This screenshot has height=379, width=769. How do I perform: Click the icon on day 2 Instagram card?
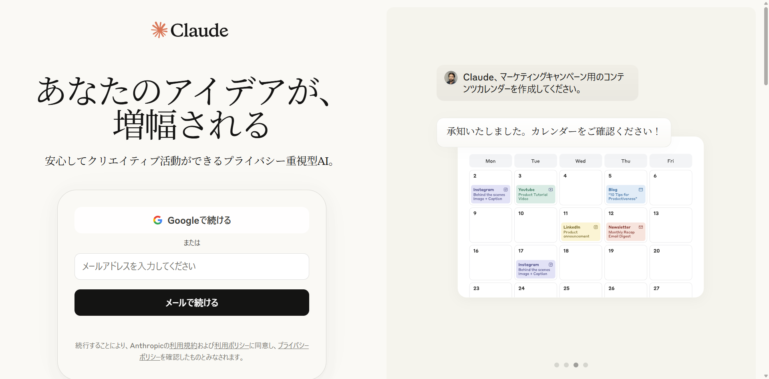pos(505,189)
